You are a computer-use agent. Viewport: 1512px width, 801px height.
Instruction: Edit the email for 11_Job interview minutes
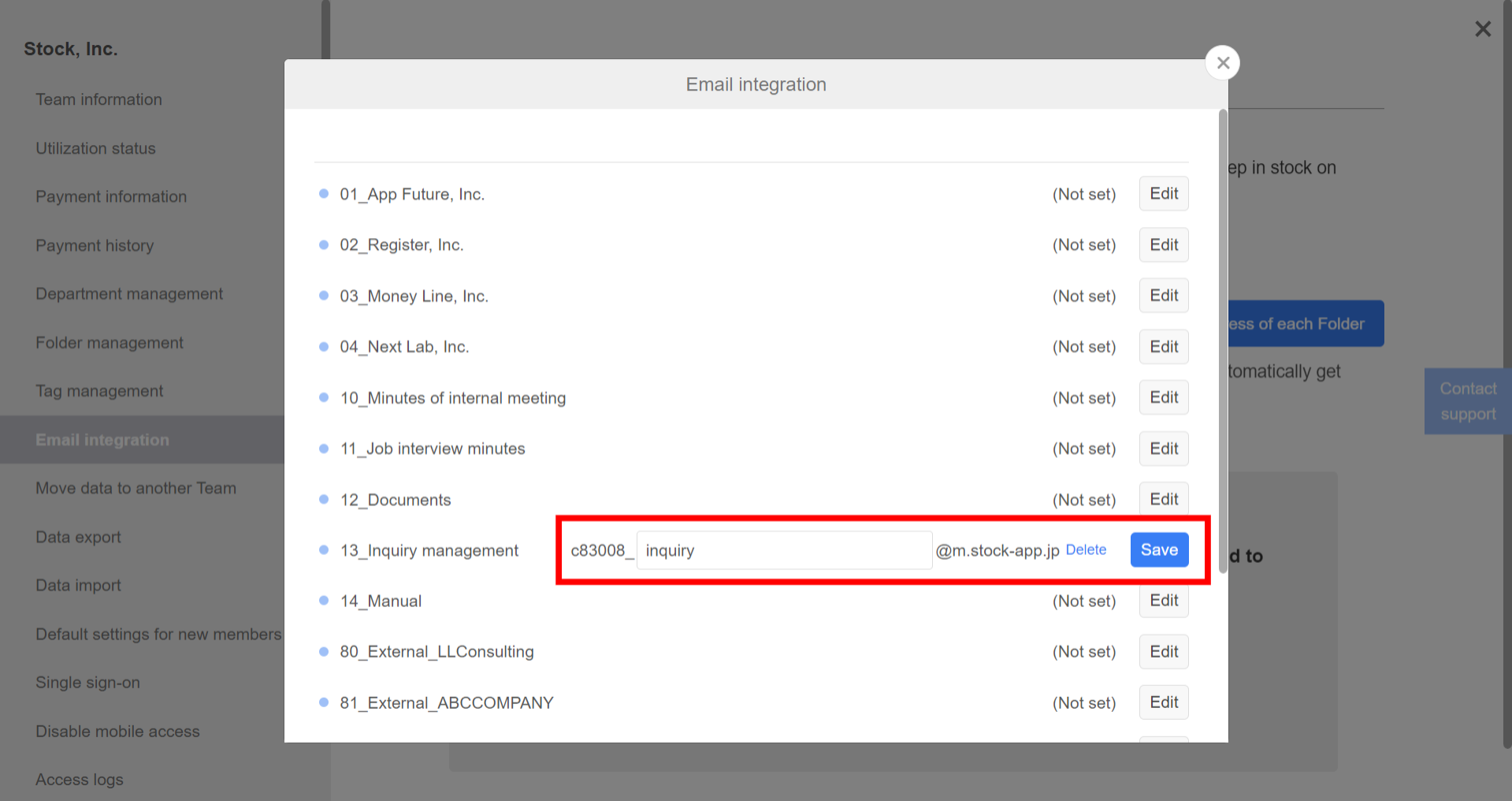[1163, 449]
